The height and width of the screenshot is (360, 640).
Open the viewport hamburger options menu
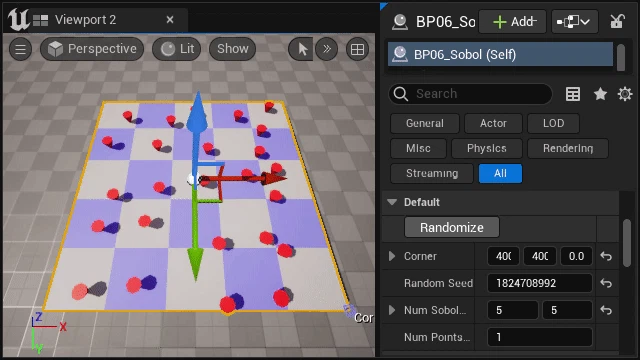point(20,49)
